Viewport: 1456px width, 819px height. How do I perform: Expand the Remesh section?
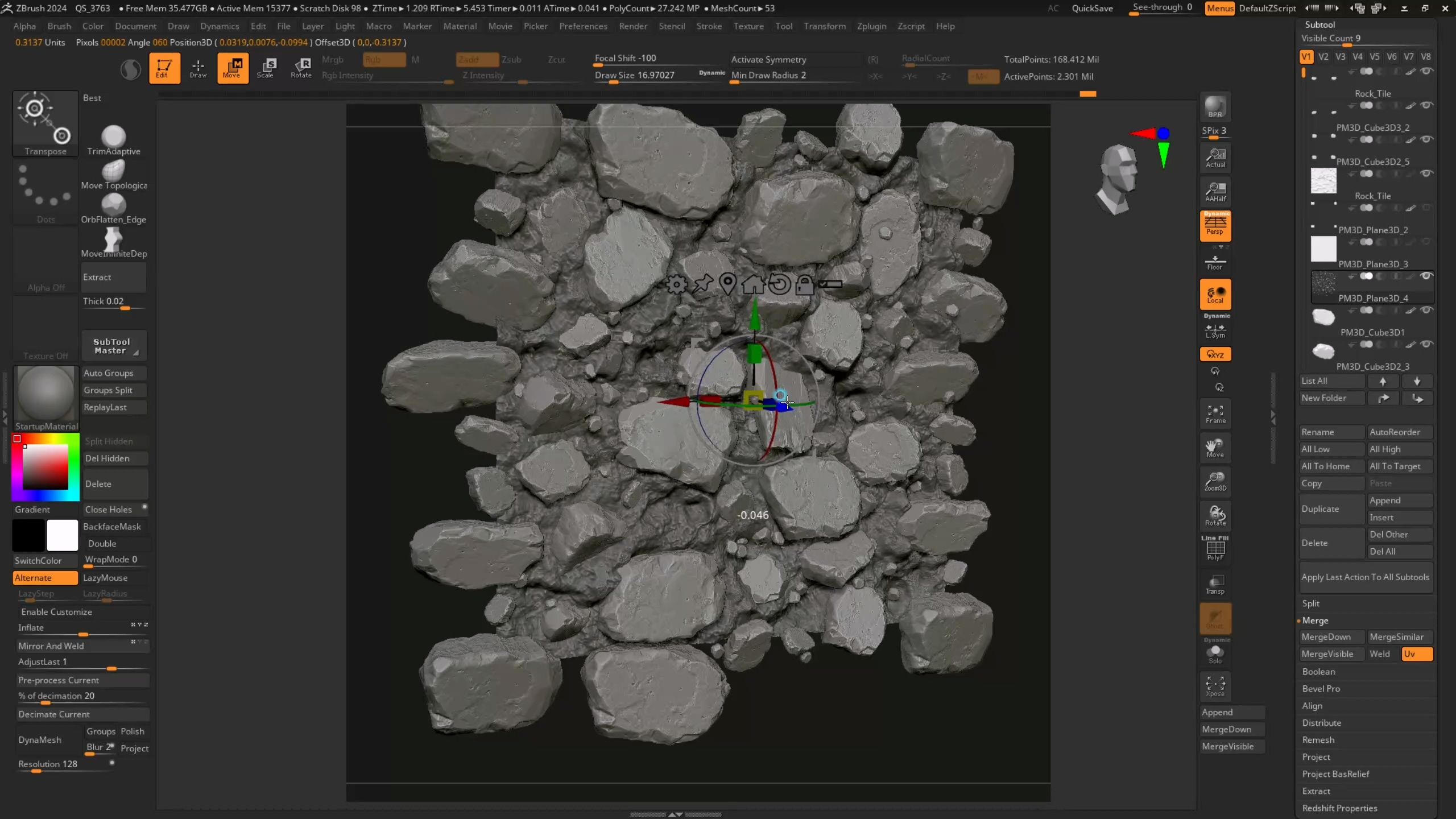(x=1318, y=739)
